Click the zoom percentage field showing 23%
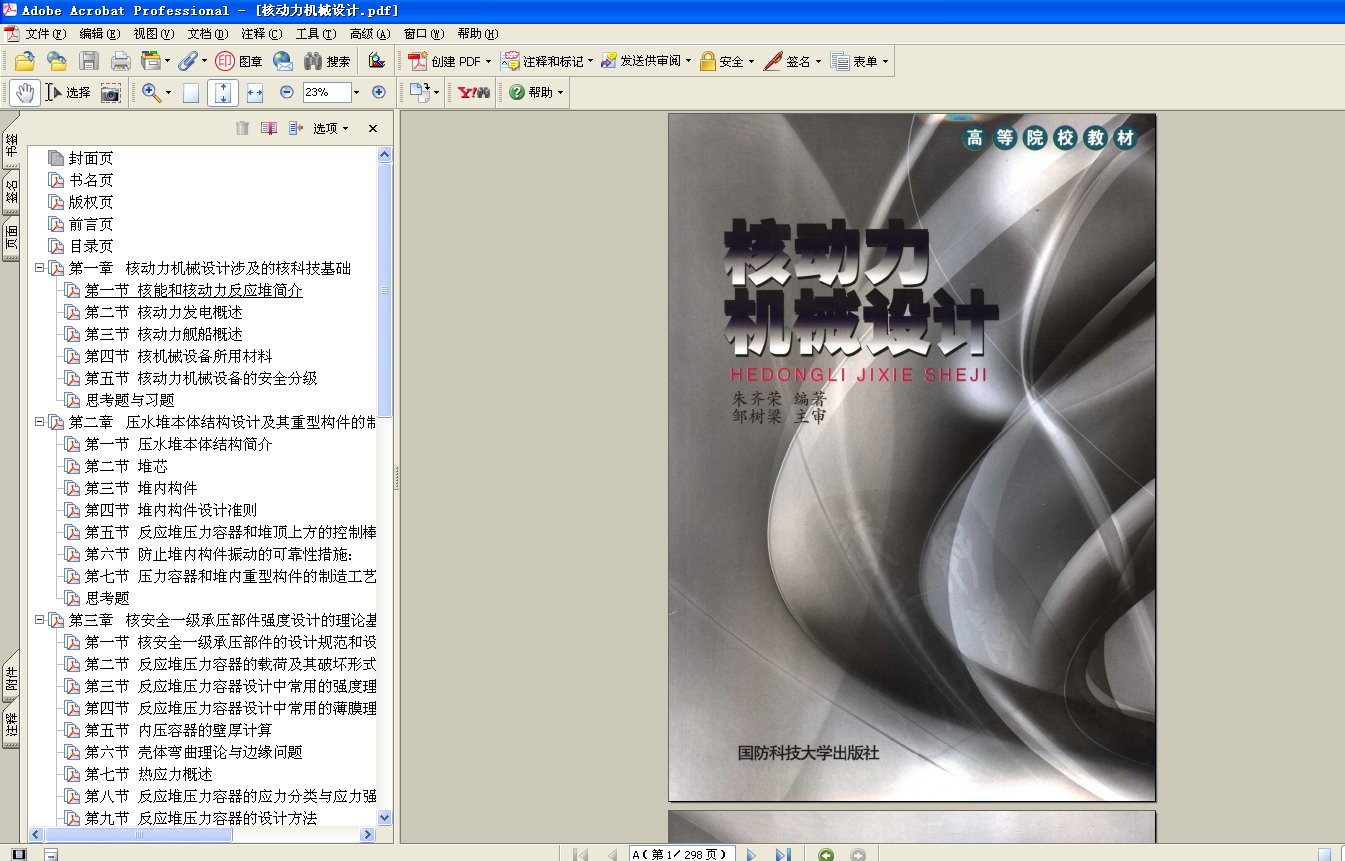The width and height of the screenshot is (1345, 861). click(327, 93)
